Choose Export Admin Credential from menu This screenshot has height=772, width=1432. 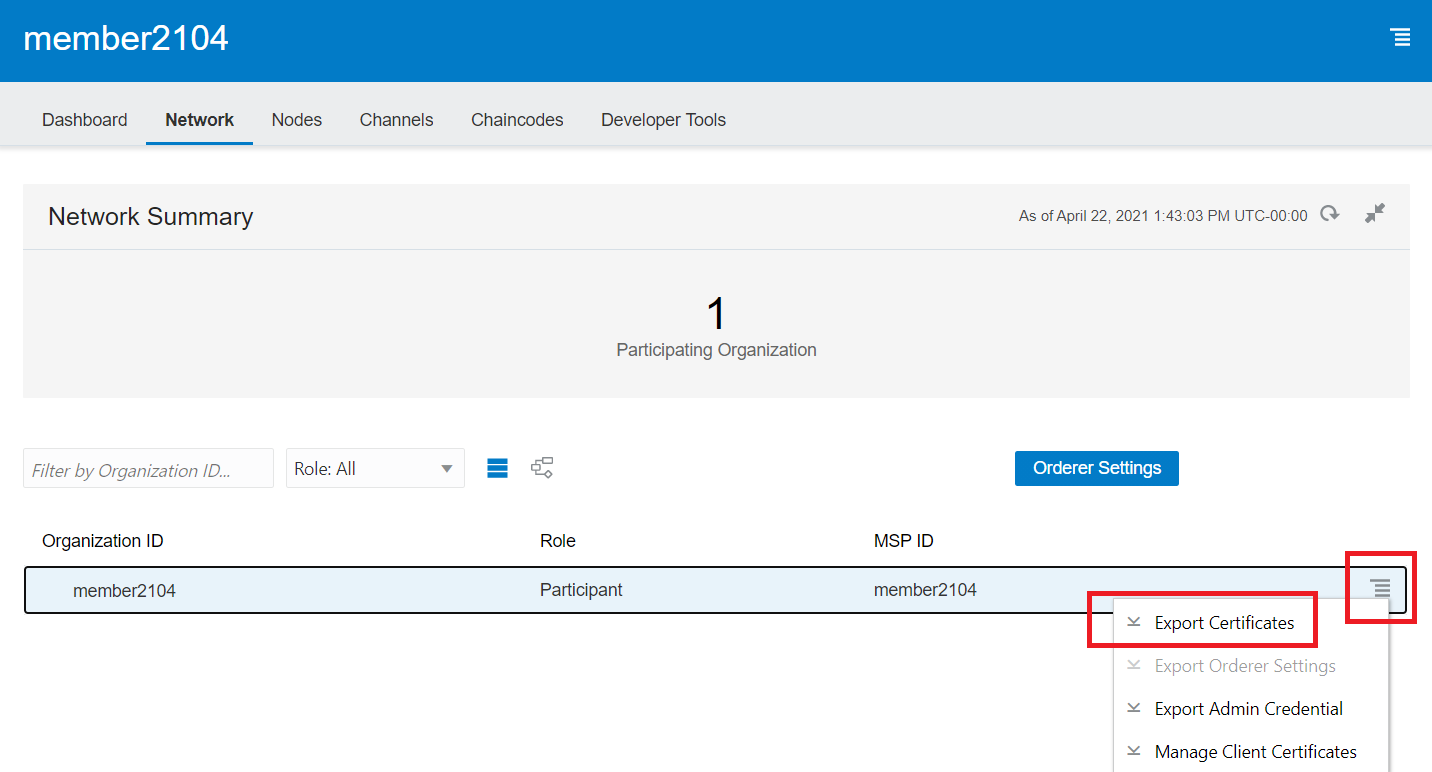tap(1248, 709)
